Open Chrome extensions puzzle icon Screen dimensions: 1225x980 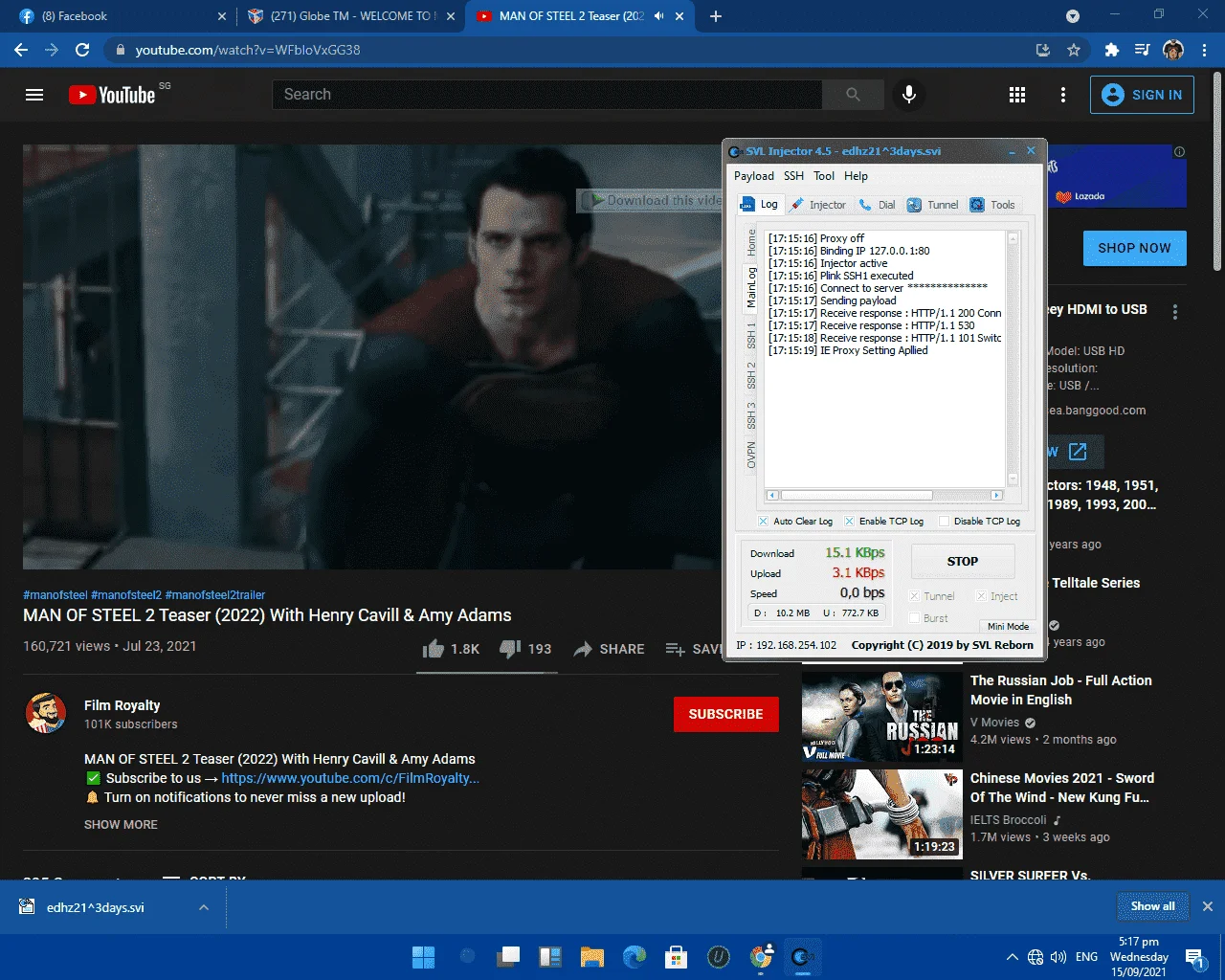[x=1112, y=50]
